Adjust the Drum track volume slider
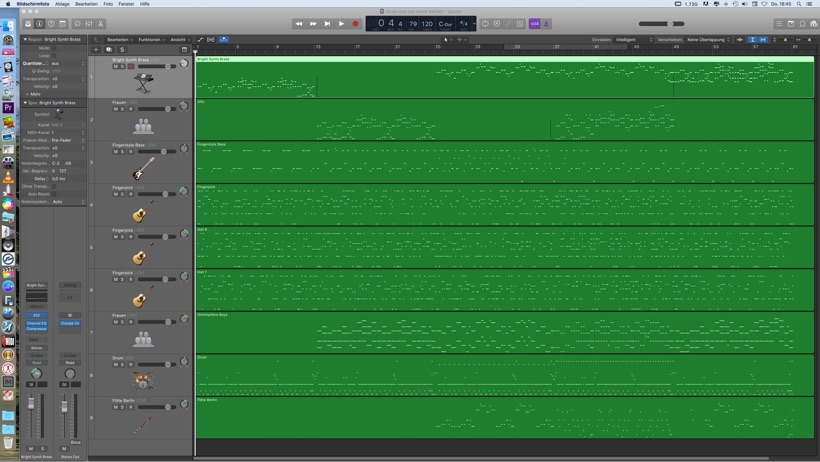This screenshot has height=462, width=820. 156,365
